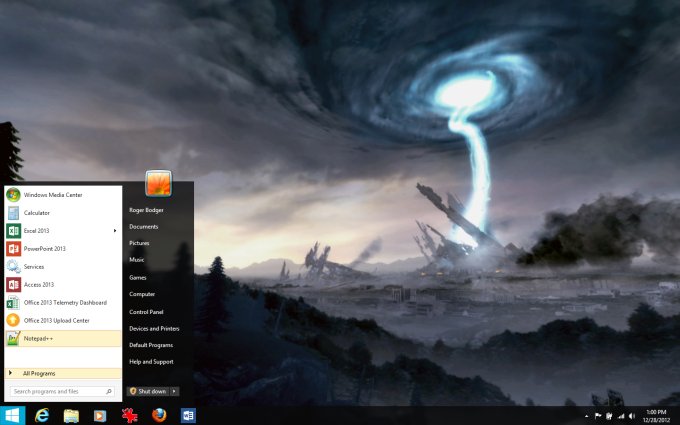Show hidden system tray icons
This screenshot has width=680, height=425.
tap(586, 416)
